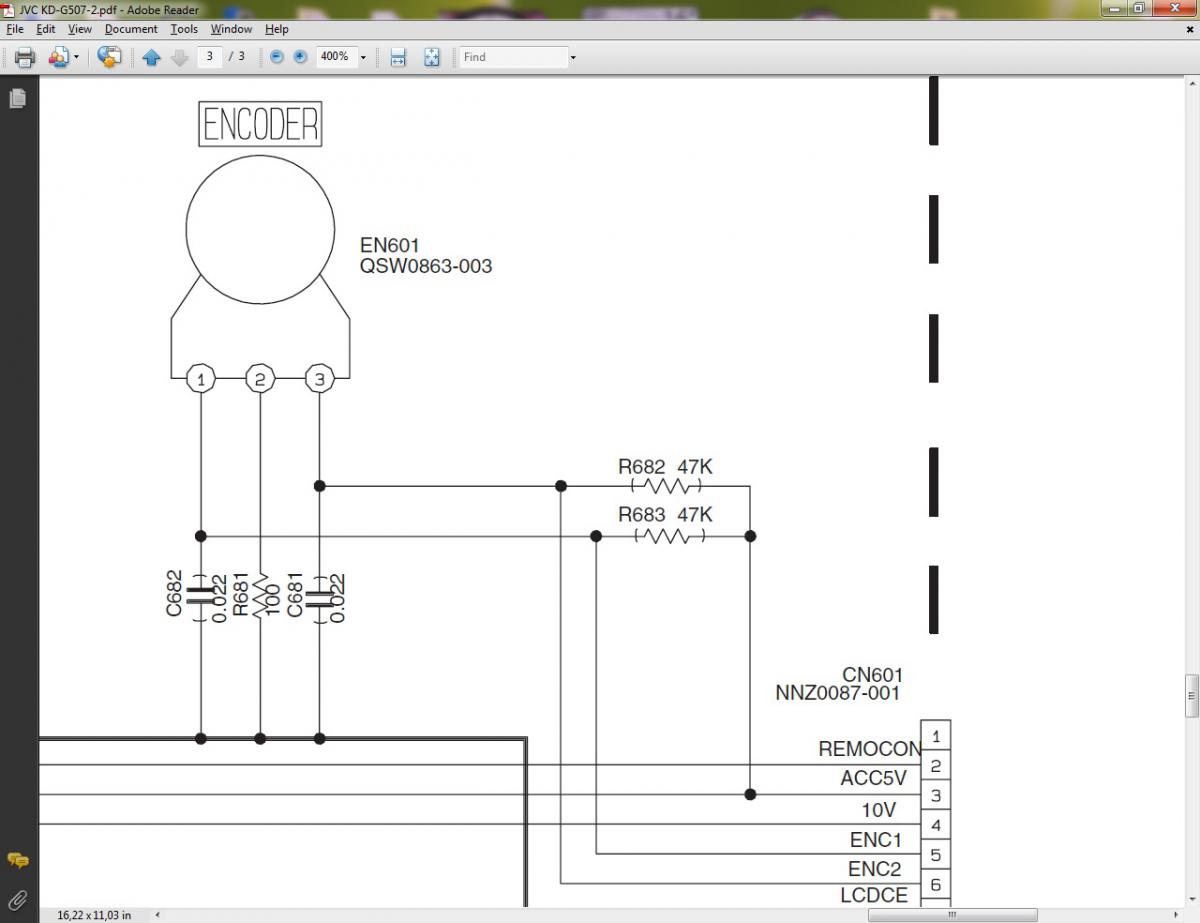The width and height of the screenshot is (1200, 923).
Task: Open the Comments panel in sidebar
Action: 17,860
